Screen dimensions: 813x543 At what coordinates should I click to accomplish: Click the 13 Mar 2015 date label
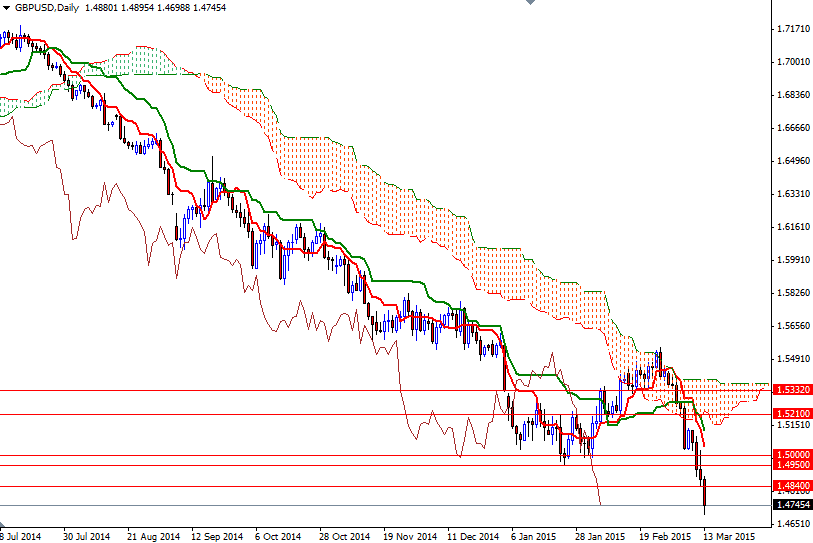click(729, 536)
